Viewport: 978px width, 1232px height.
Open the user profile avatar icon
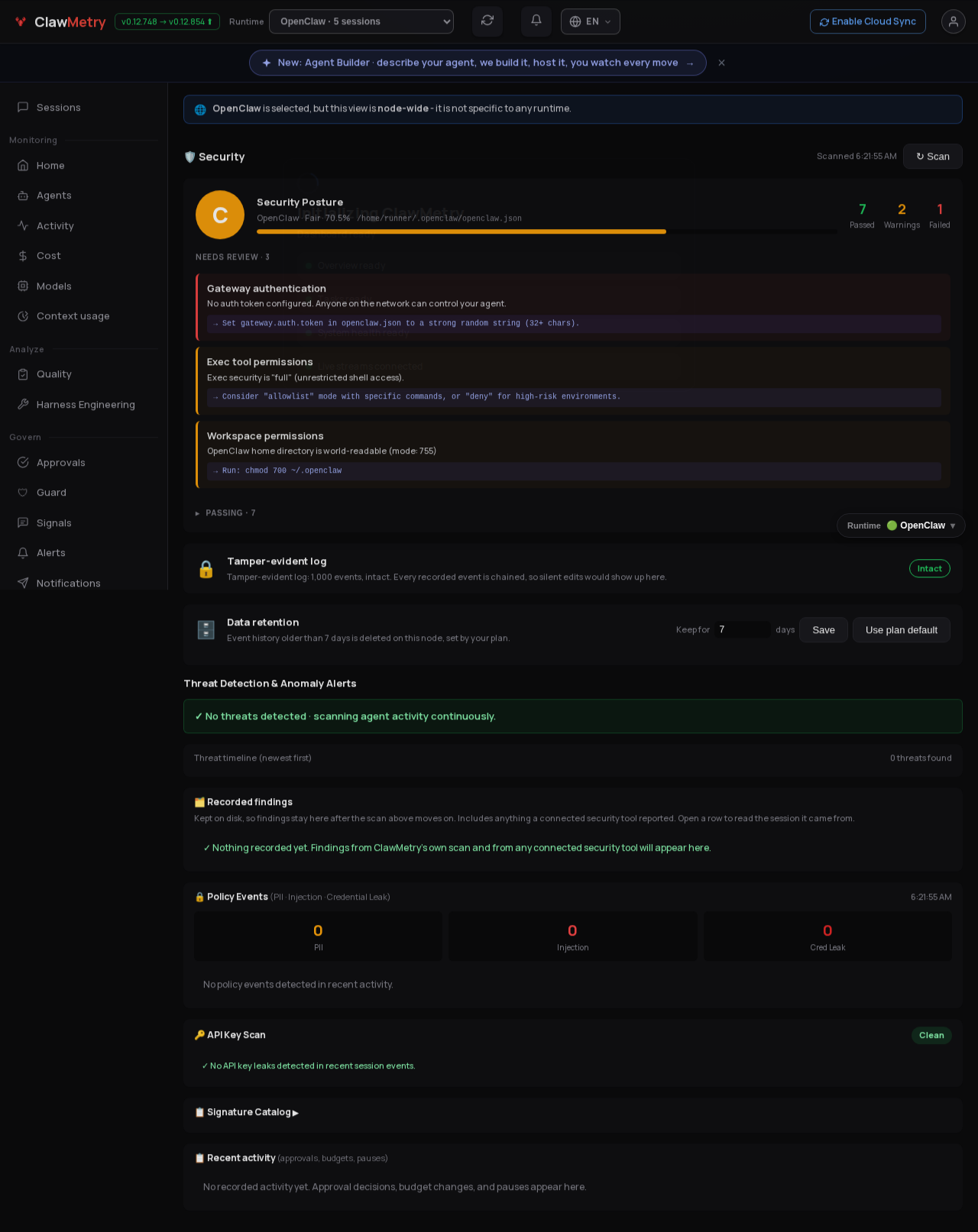954,21
